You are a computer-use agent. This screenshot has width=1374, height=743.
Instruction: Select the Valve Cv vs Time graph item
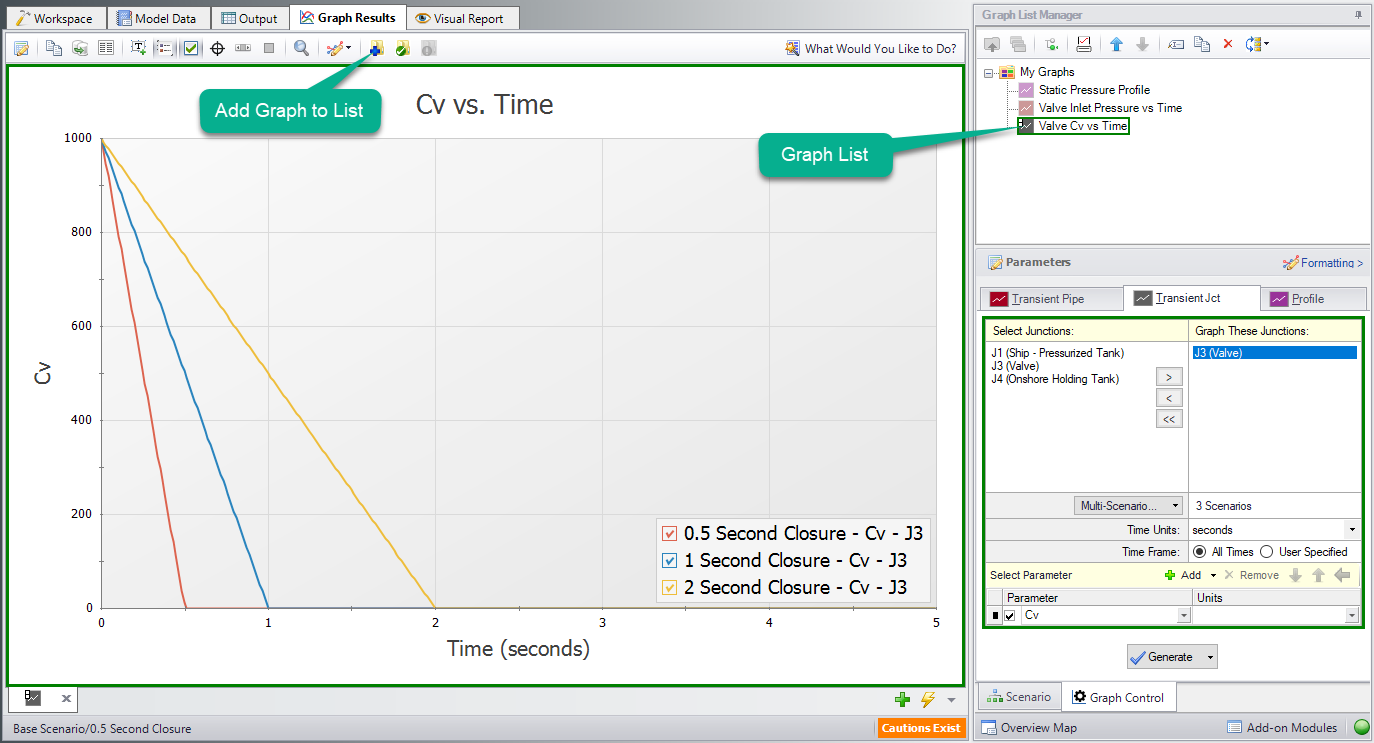[1080, 125]
